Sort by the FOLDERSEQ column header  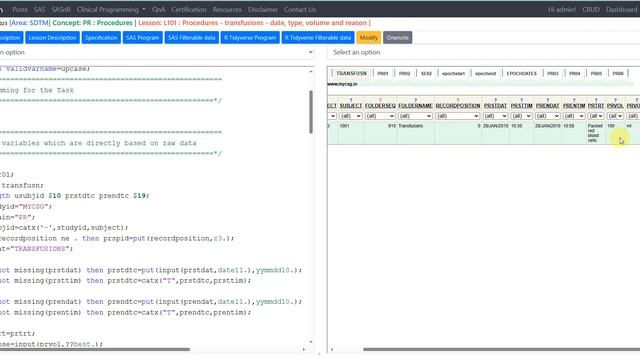coord(380,106)
